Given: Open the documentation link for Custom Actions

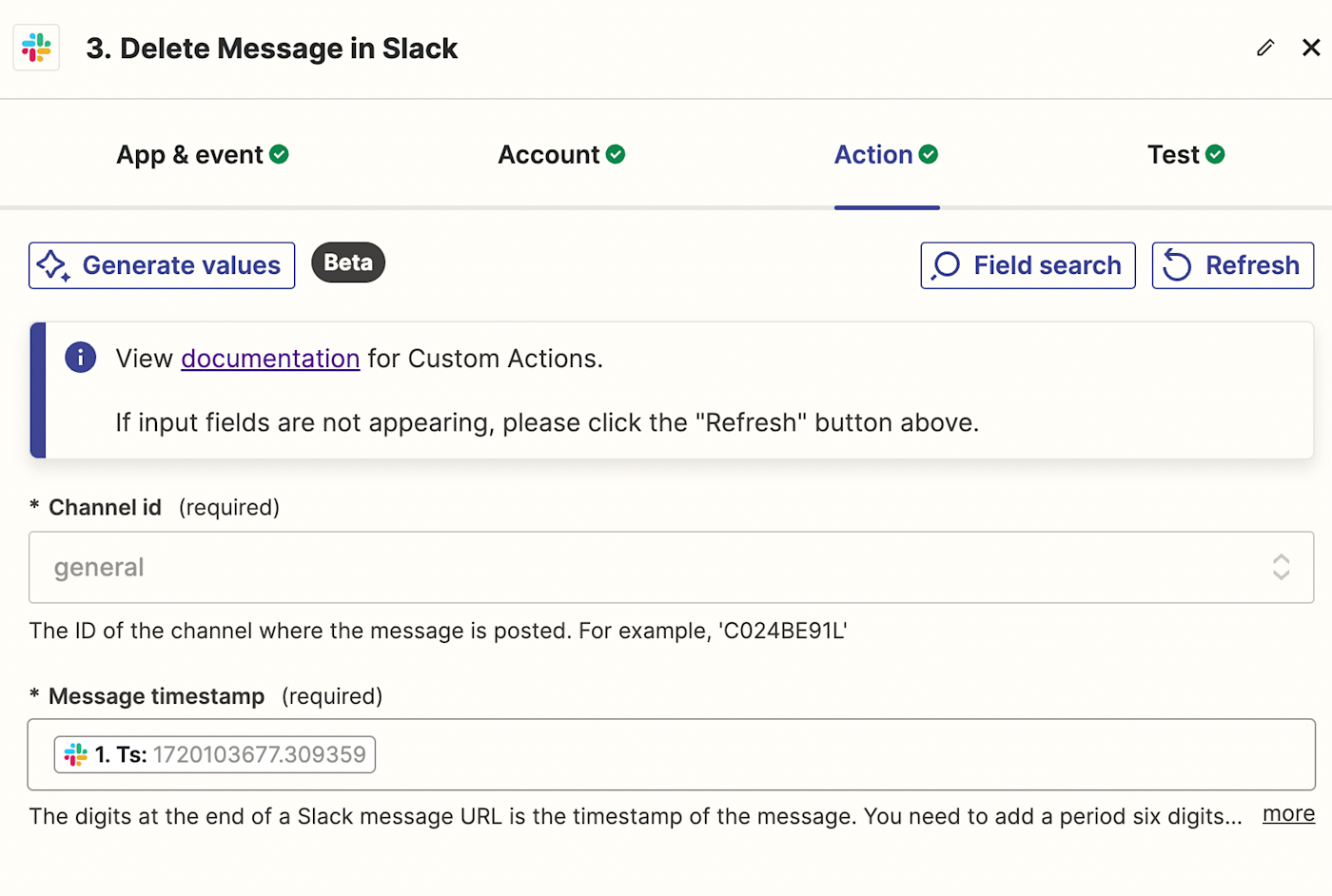Looking at the screenshot, I should [x=270, y=359].
